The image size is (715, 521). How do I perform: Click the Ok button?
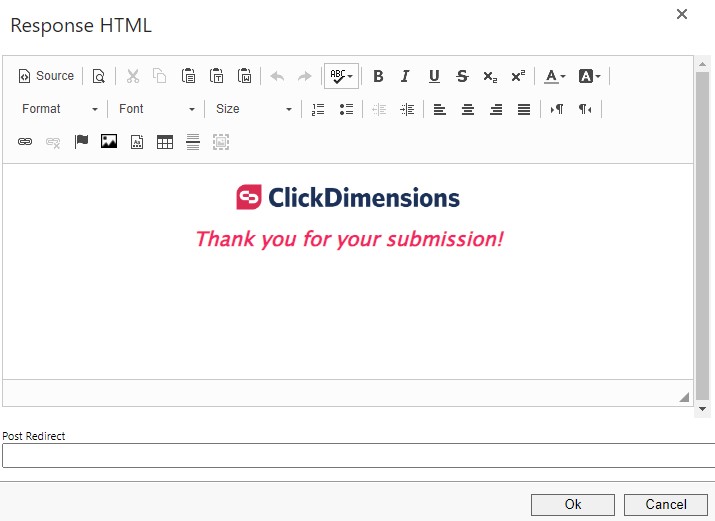click(573, 505)
